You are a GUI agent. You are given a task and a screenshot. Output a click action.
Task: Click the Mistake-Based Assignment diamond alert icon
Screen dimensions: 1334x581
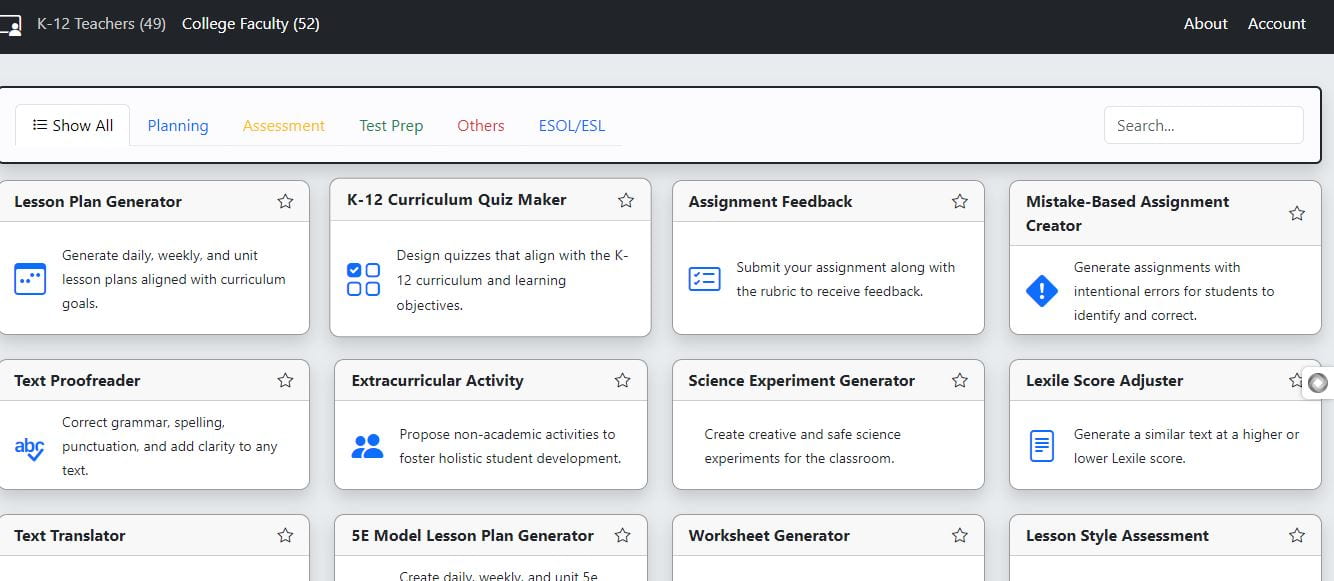tap(1041, 291)
